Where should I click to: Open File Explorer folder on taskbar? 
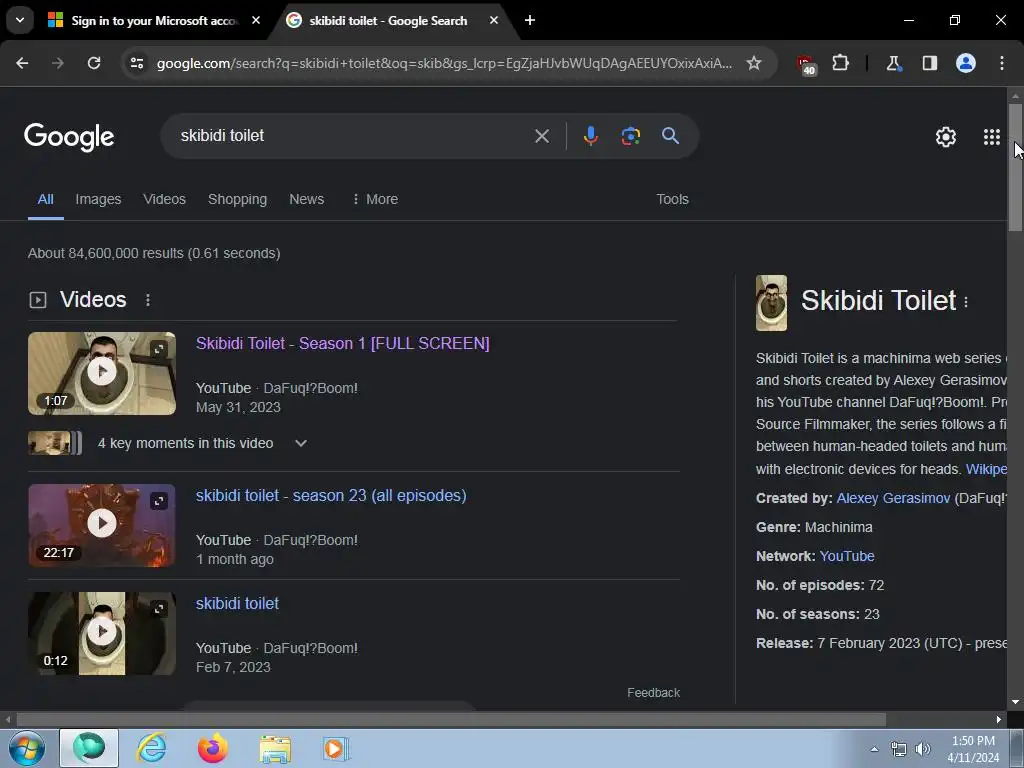click(x=275, y=749)
